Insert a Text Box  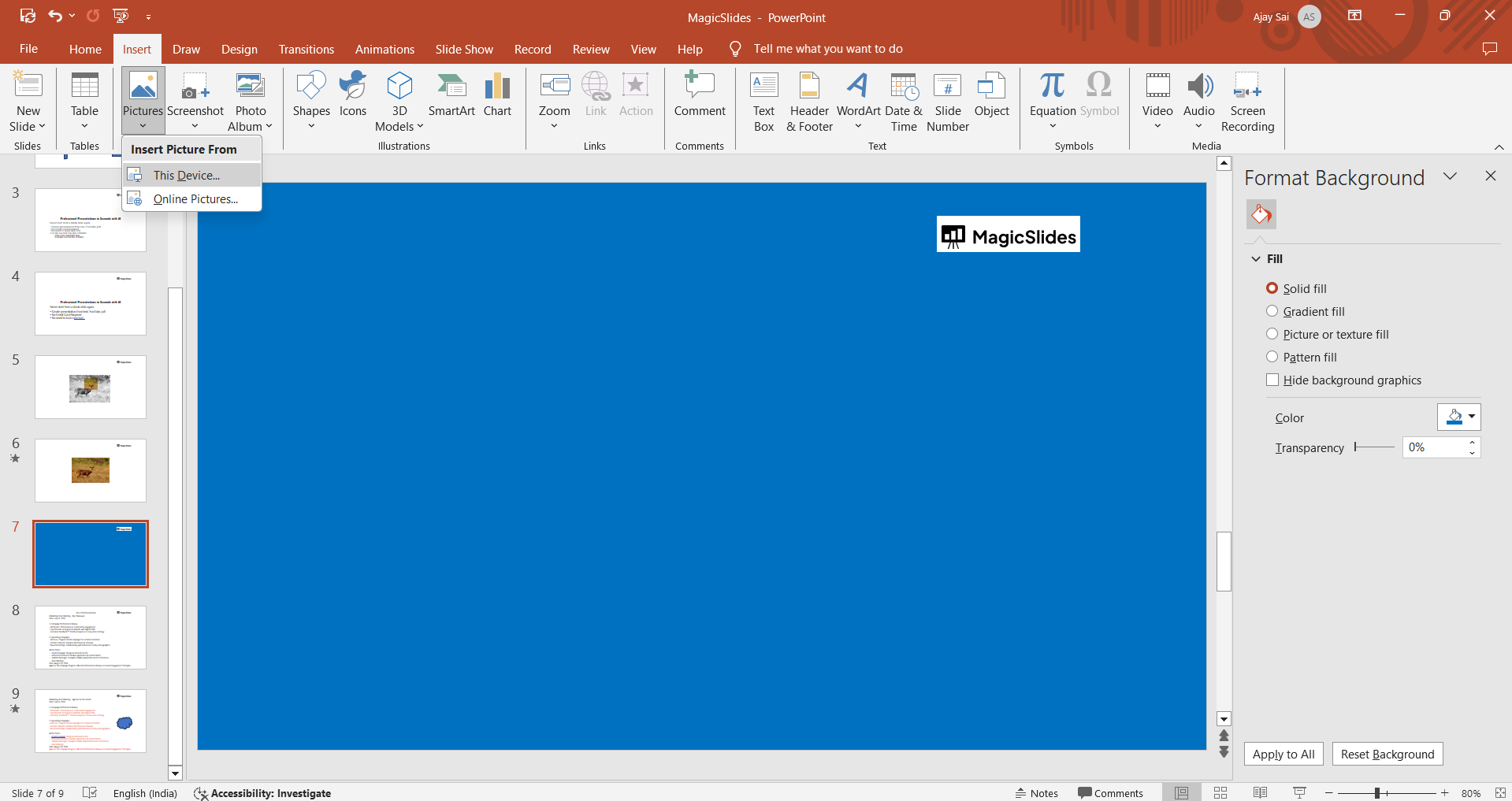coord(763,102)
